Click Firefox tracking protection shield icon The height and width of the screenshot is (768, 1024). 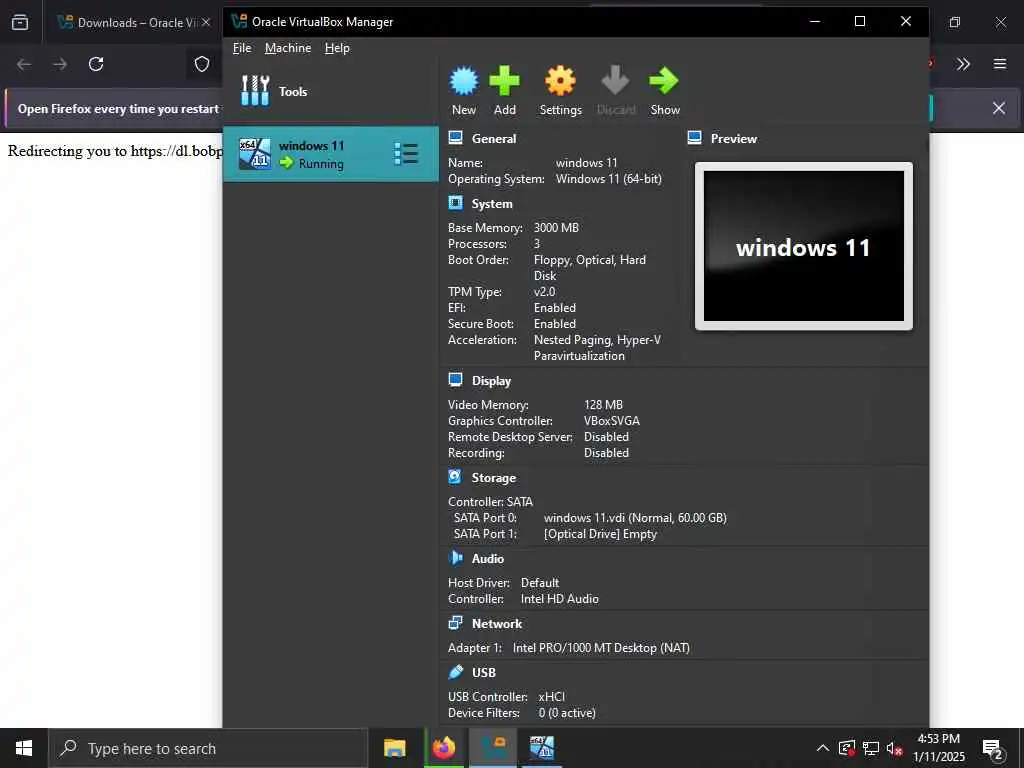[202, 64]
